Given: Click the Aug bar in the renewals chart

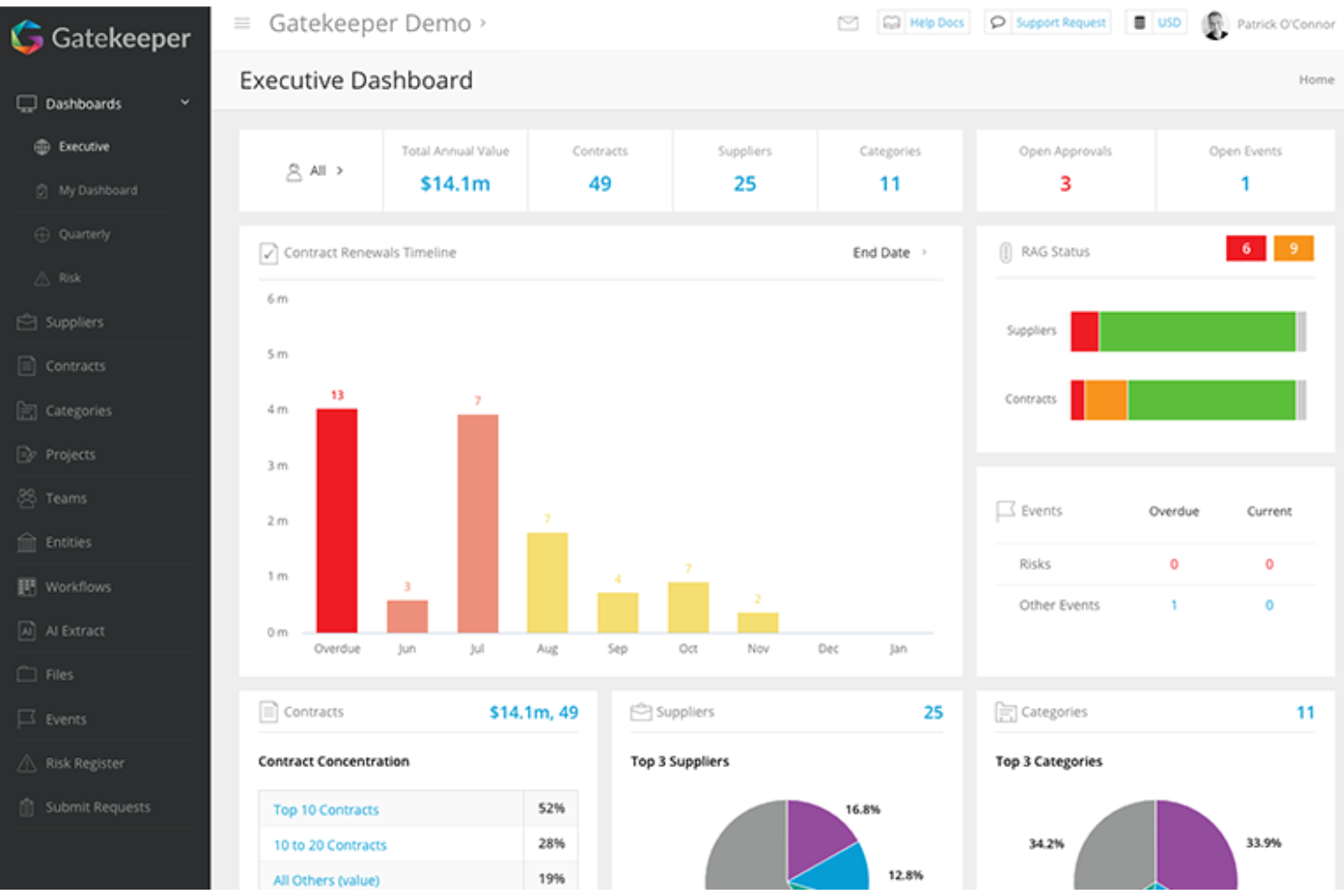Looking at the screenshot, I should pos(548,582).
